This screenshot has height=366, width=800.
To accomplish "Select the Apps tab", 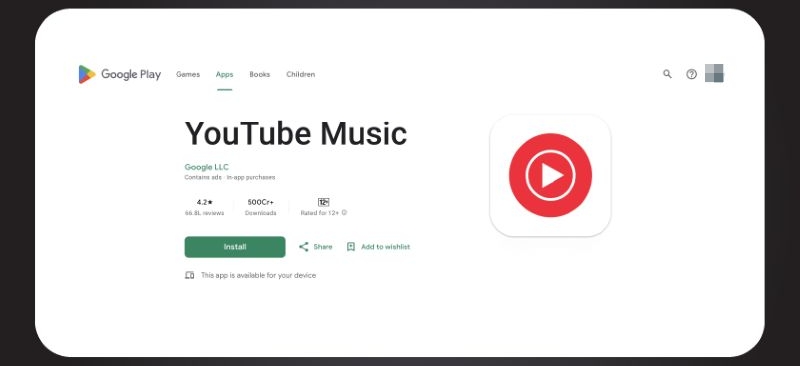I will (224, 75).
